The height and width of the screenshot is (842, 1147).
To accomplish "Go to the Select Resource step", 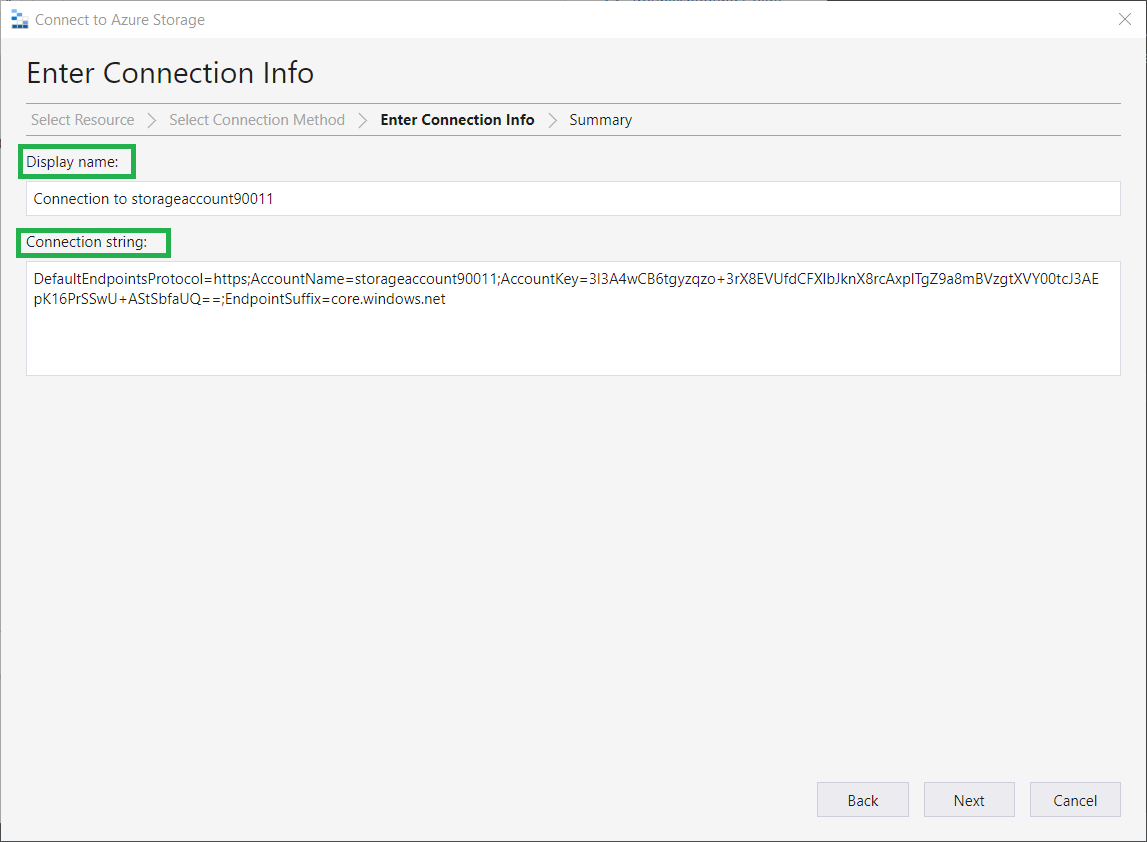I will tap(83, 120).
